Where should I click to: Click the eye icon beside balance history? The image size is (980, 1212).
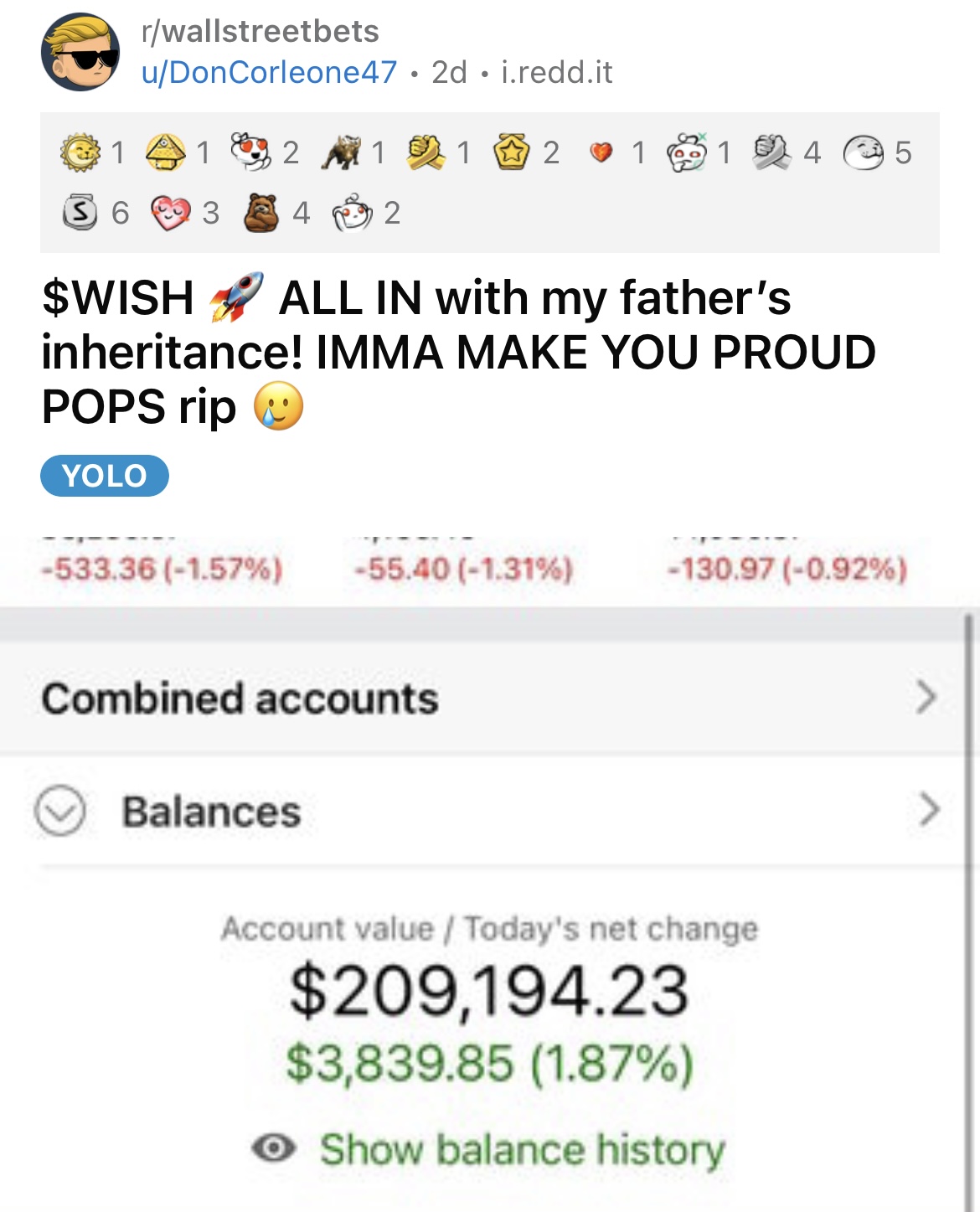[x=274, y=1148]
